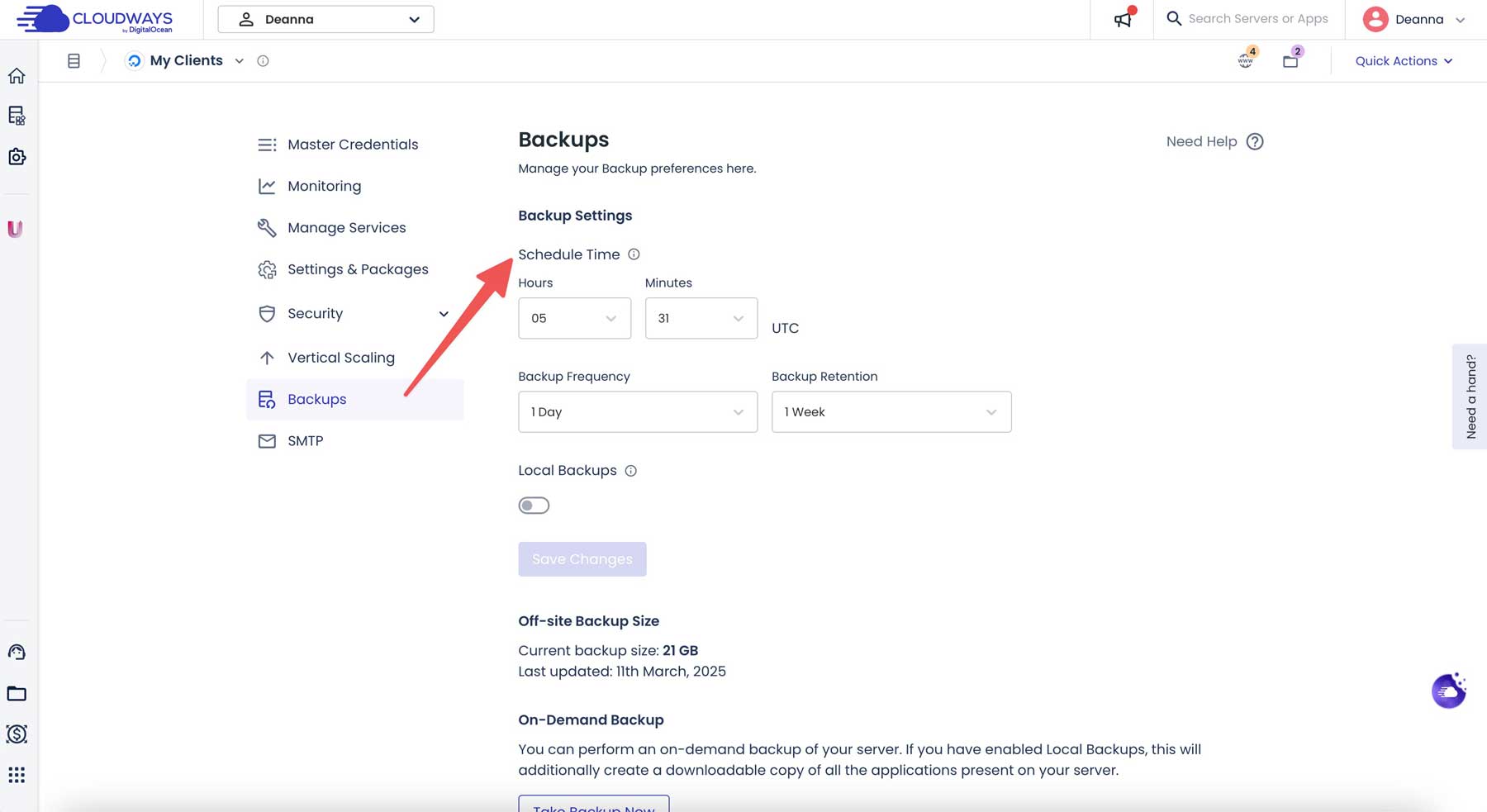1487x812 pixels.
Task: Select the bot/settings icon in the sidebar
Action: (17, 156)
